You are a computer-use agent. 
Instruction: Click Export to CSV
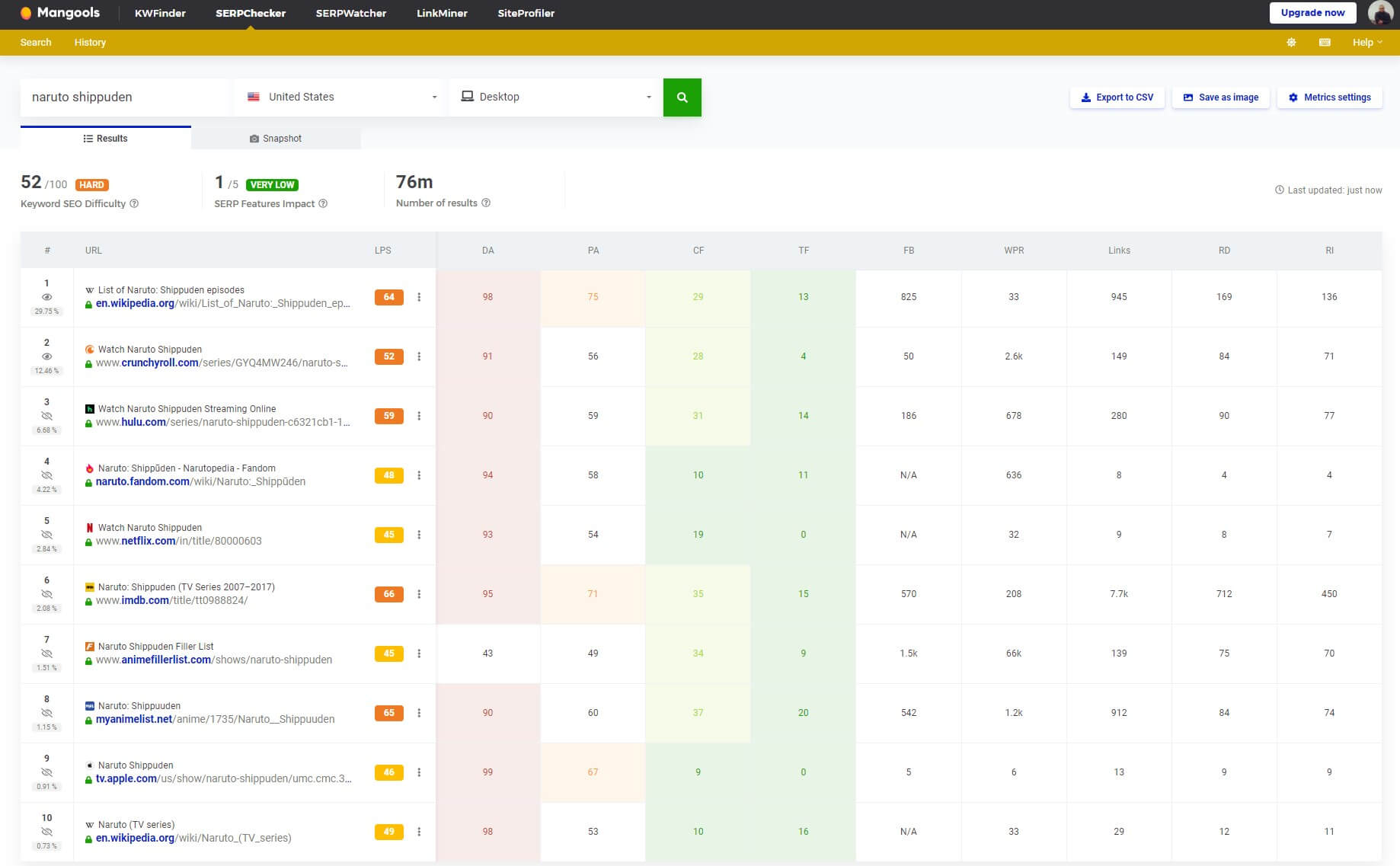click(x=1117, y=97)
